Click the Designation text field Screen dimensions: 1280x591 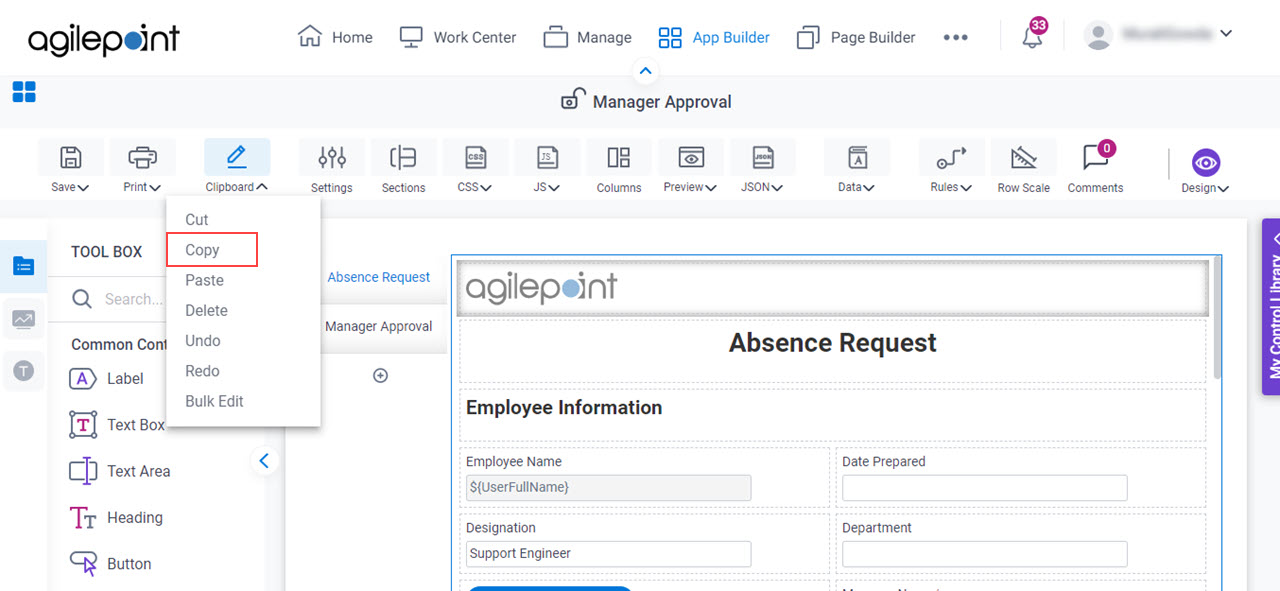(608, 554)
